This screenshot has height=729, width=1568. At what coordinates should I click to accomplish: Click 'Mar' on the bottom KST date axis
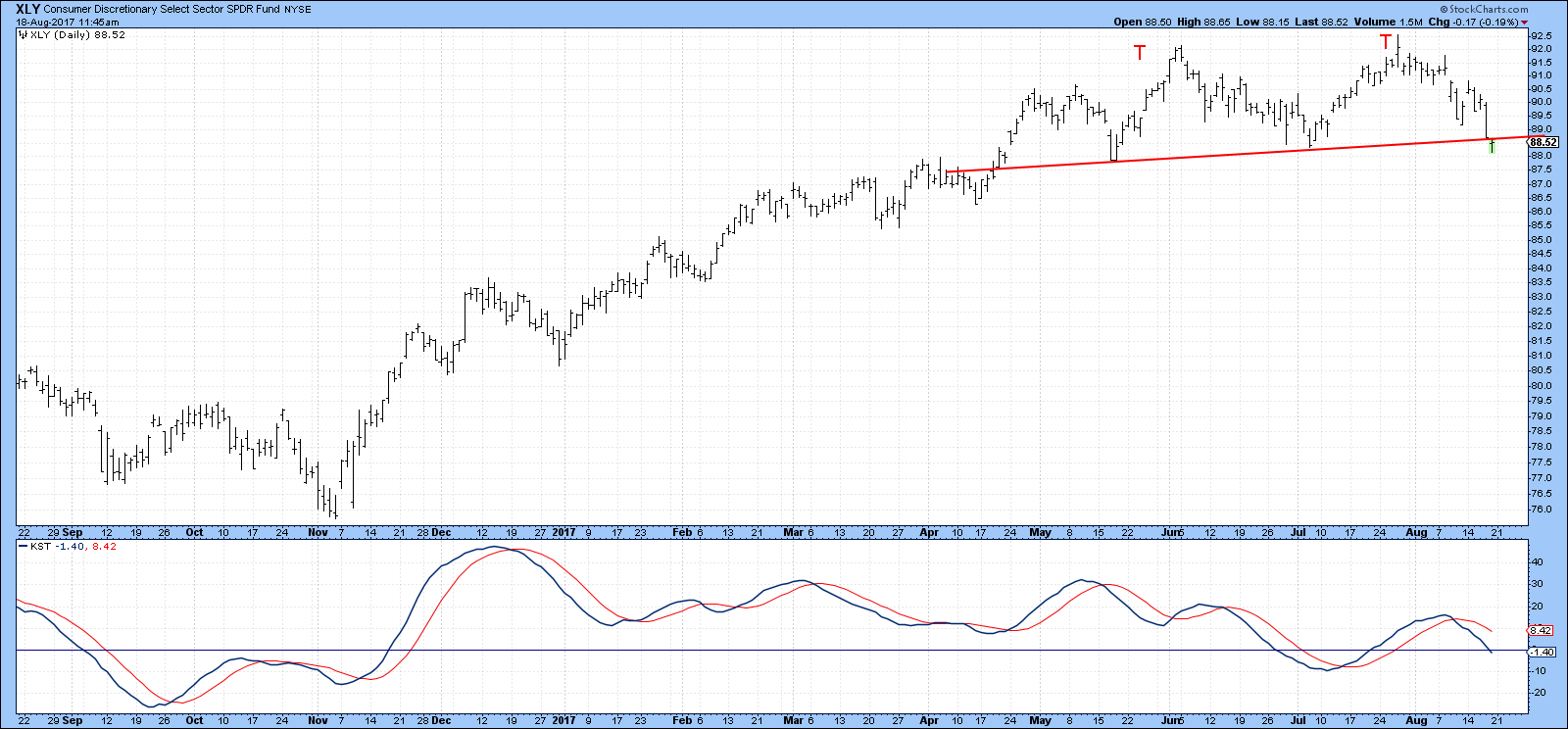tap(794, 720)
